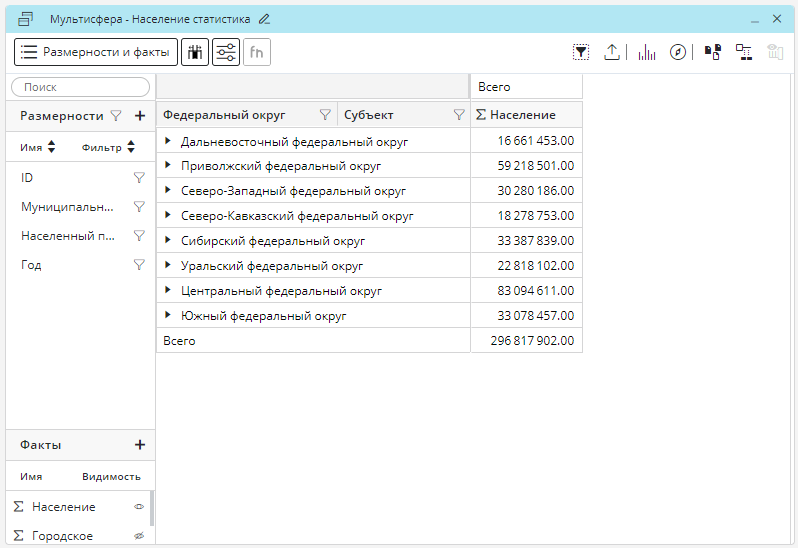The height and width of the screenshot is (548, 798).
Task: Open the settings sliders toolbar button
Action: (226, 52)
